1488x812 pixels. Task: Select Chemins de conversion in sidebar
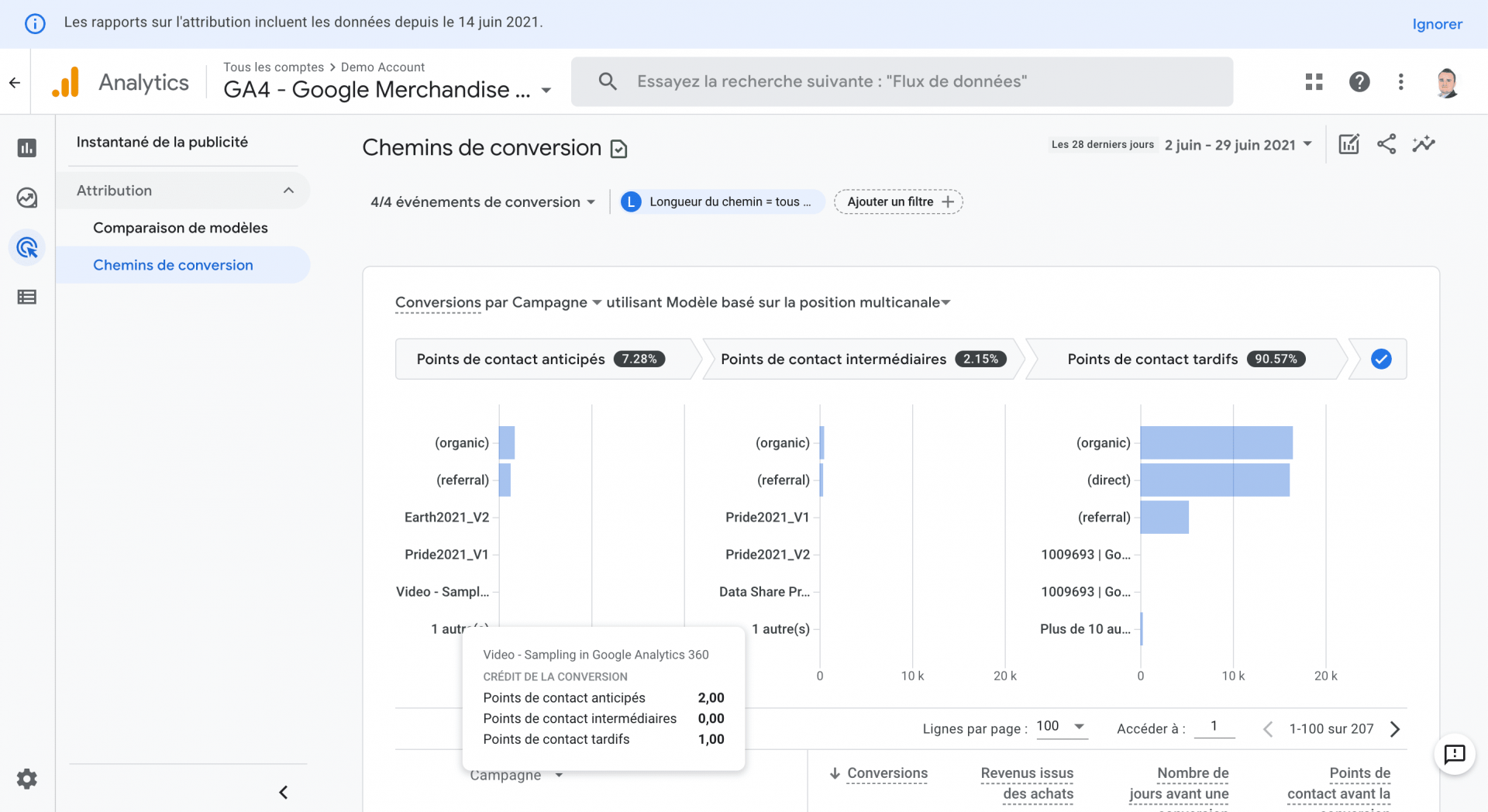click(x=183, y=265)
